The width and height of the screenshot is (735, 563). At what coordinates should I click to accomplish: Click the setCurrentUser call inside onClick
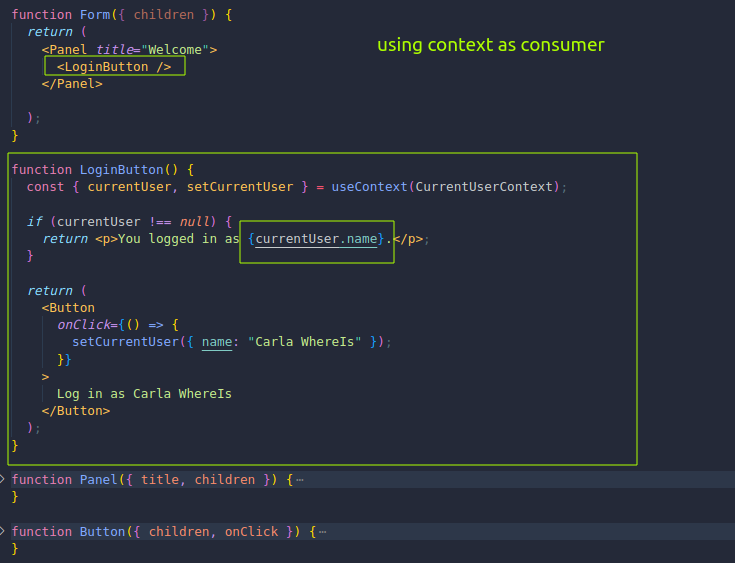pos(126,342)
